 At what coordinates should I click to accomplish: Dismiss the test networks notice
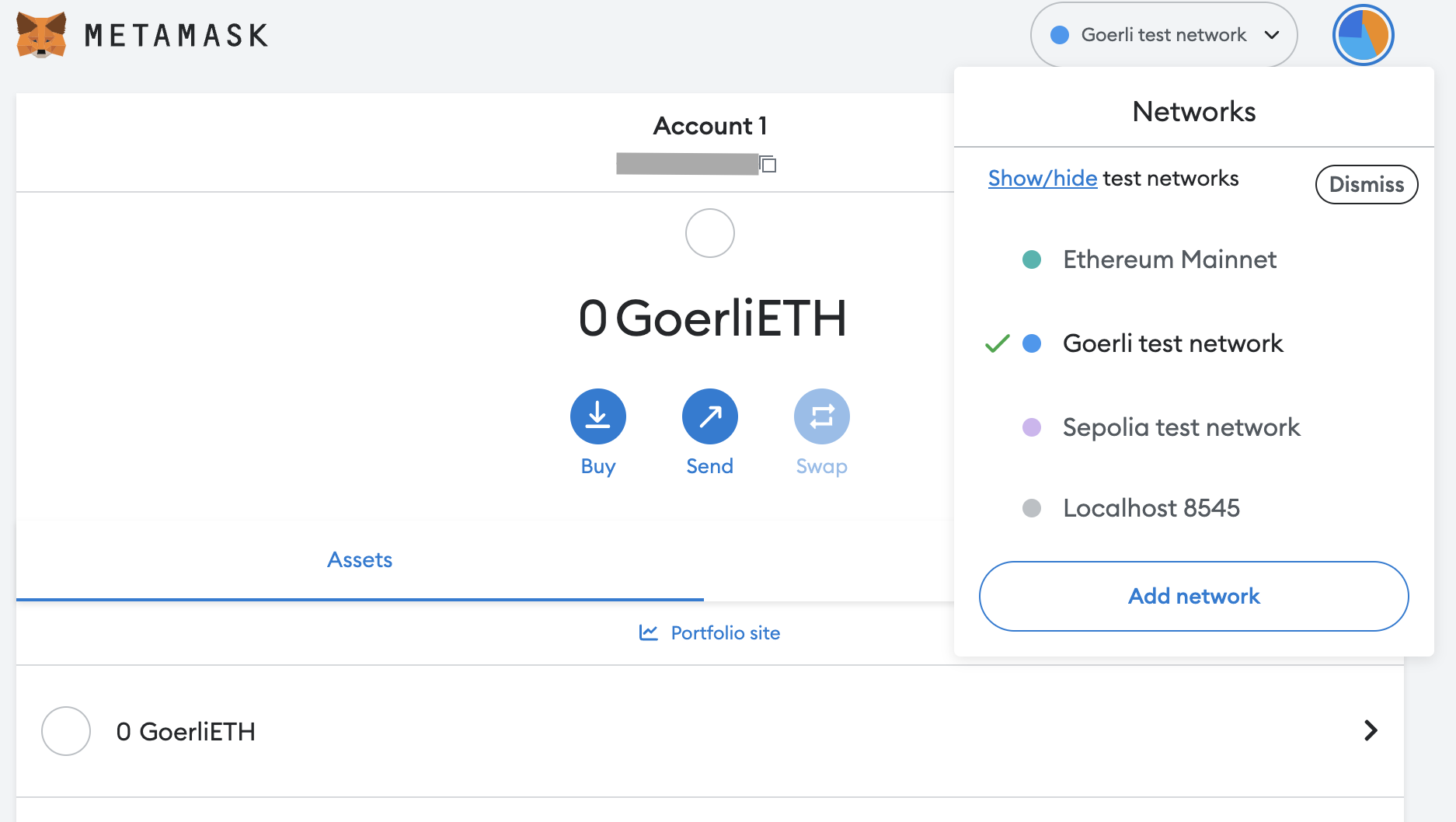pyautogui.click(x=1367, y=184)
